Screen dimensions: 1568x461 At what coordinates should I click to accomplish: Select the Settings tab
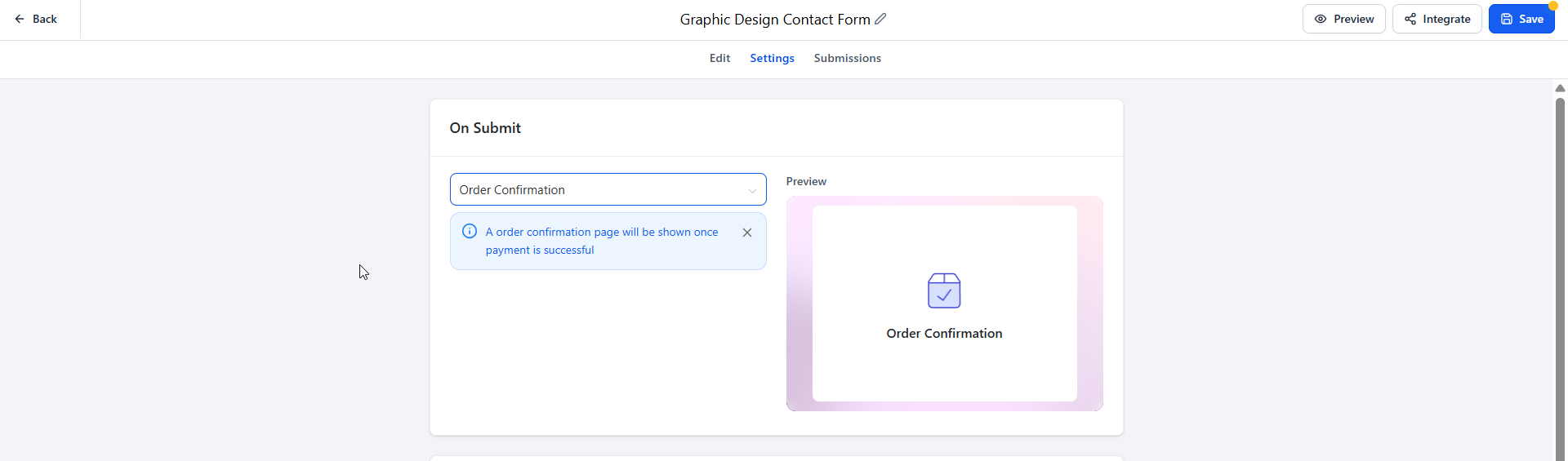(x=772, y=58)
